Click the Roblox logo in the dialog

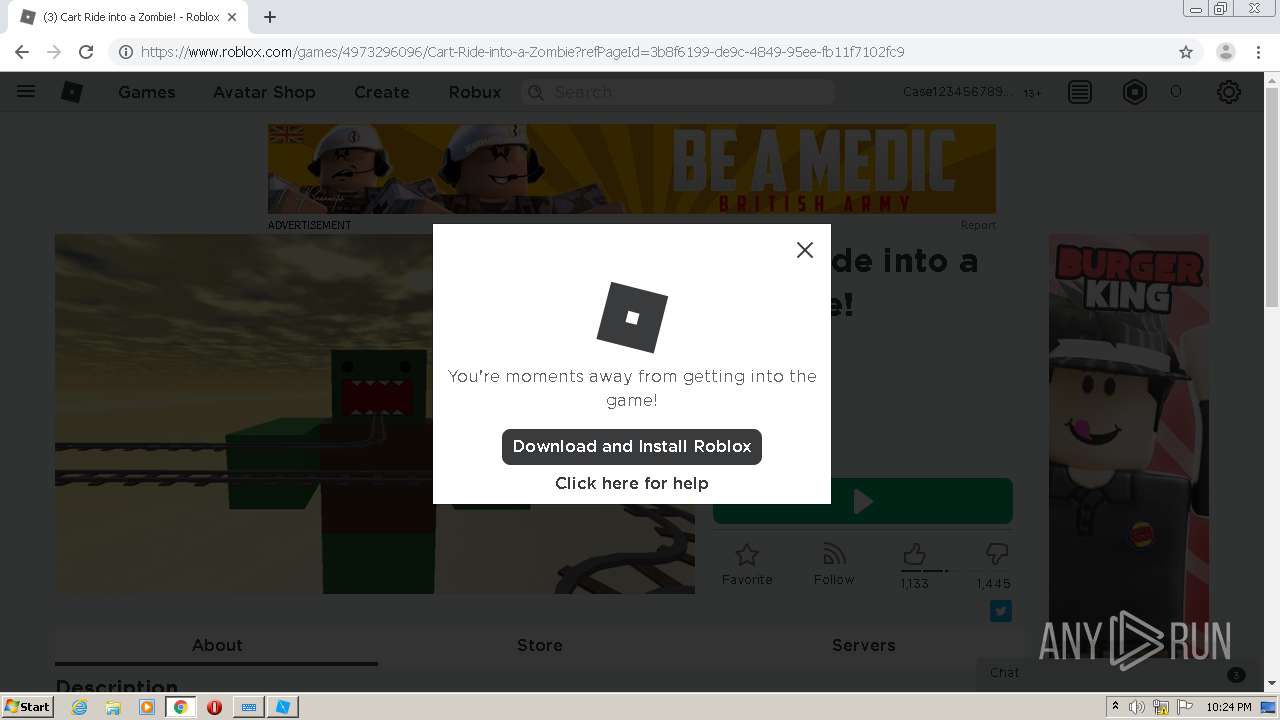point(632,317)
